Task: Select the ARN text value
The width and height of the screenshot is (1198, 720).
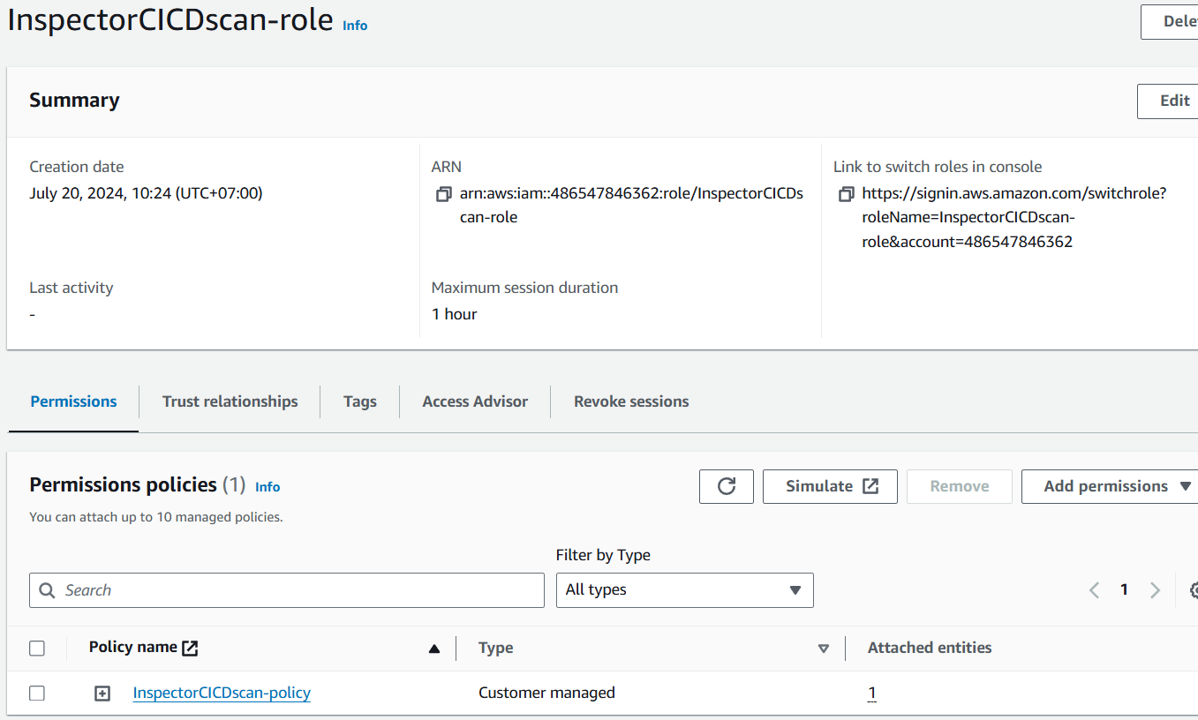Action: (x=631, y=205)
